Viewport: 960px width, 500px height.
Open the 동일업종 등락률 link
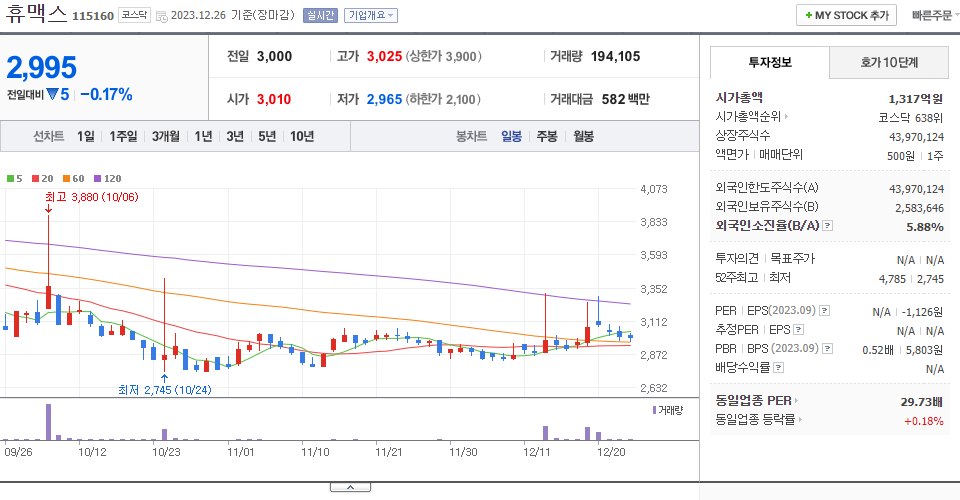coord(759,420)
